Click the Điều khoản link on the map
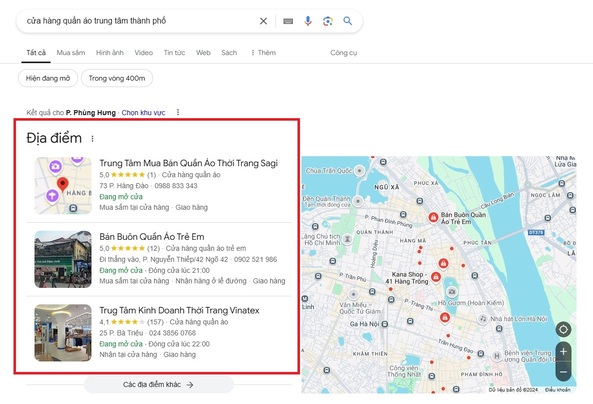 click(x=557, y=390)
